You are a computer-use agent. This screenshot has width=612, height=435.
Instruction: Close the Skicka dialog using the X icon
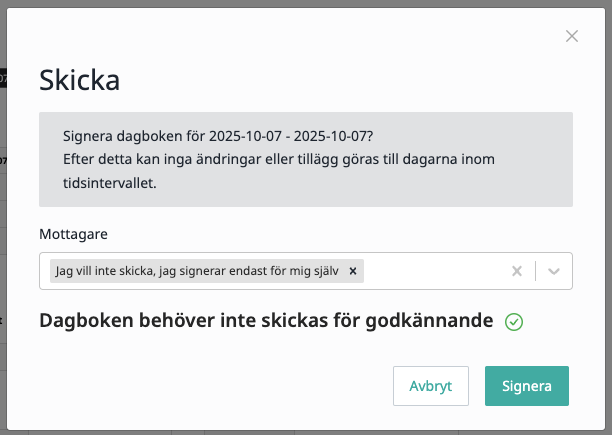pos(572,36)
